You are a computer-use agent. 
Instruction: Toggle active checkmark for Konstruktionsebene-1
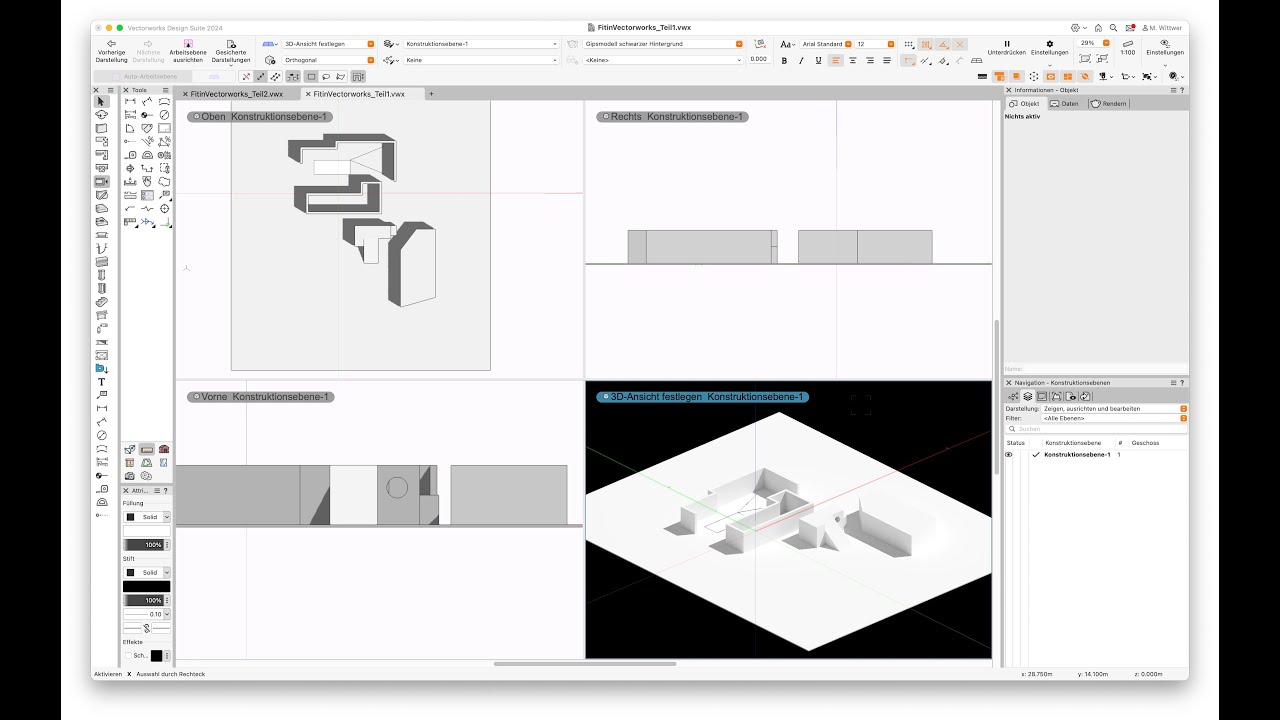point(1036,455)
